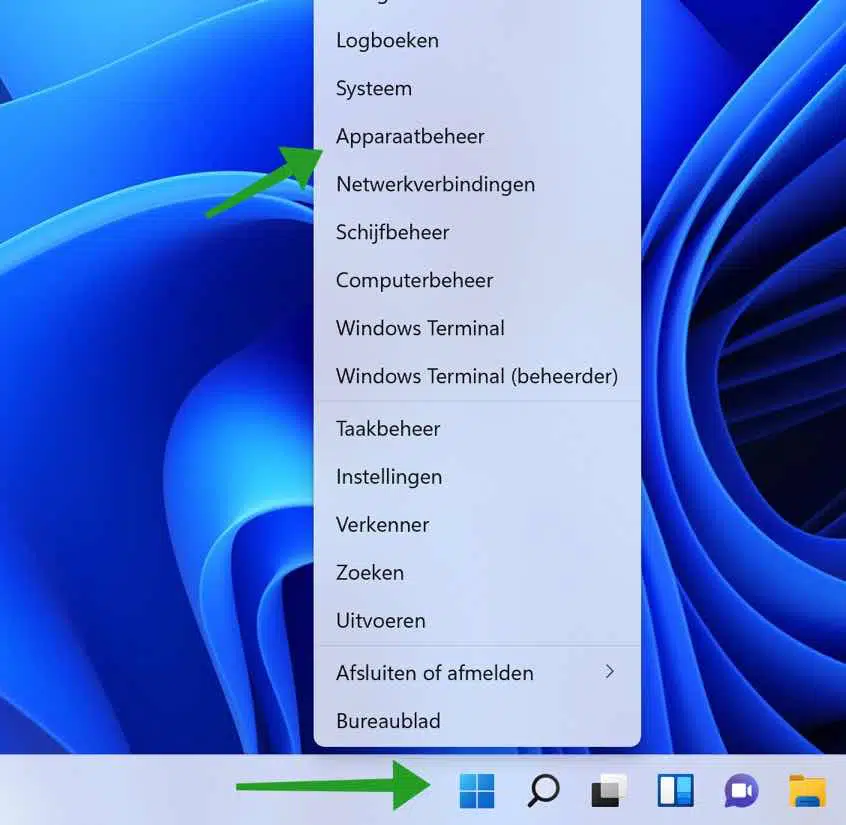Viewport: 846px width, 825px height.
Task: Open Widgets icon on taskbar
Action: pos(676,790)
